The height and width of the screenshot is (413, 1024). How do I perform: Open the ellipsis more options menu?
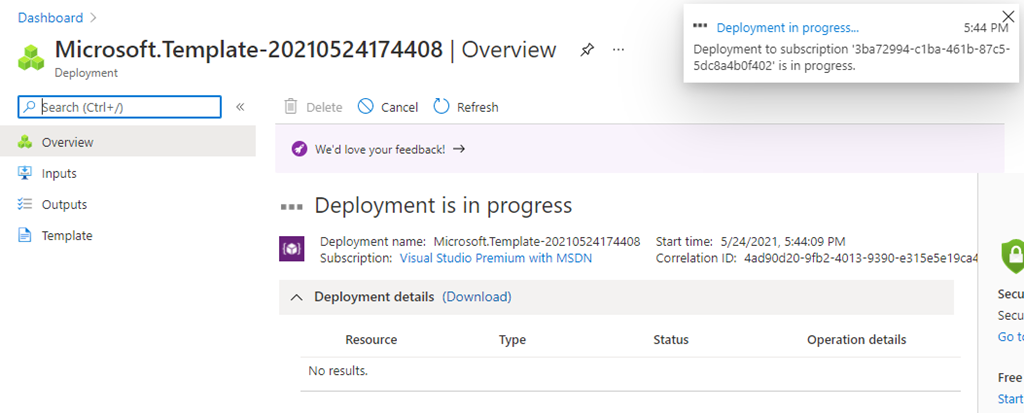pos(619,50)
